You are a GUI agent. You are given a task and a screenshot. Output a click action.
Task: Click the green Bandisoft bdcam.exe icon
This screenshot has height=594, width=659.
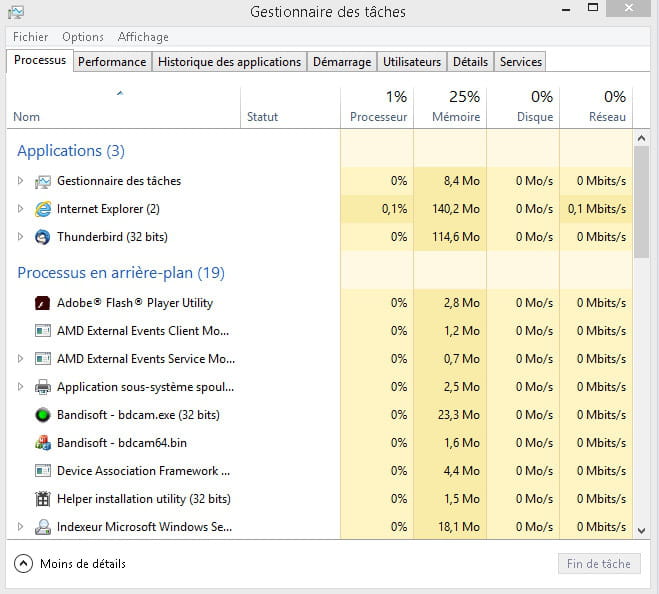point(42,415)
